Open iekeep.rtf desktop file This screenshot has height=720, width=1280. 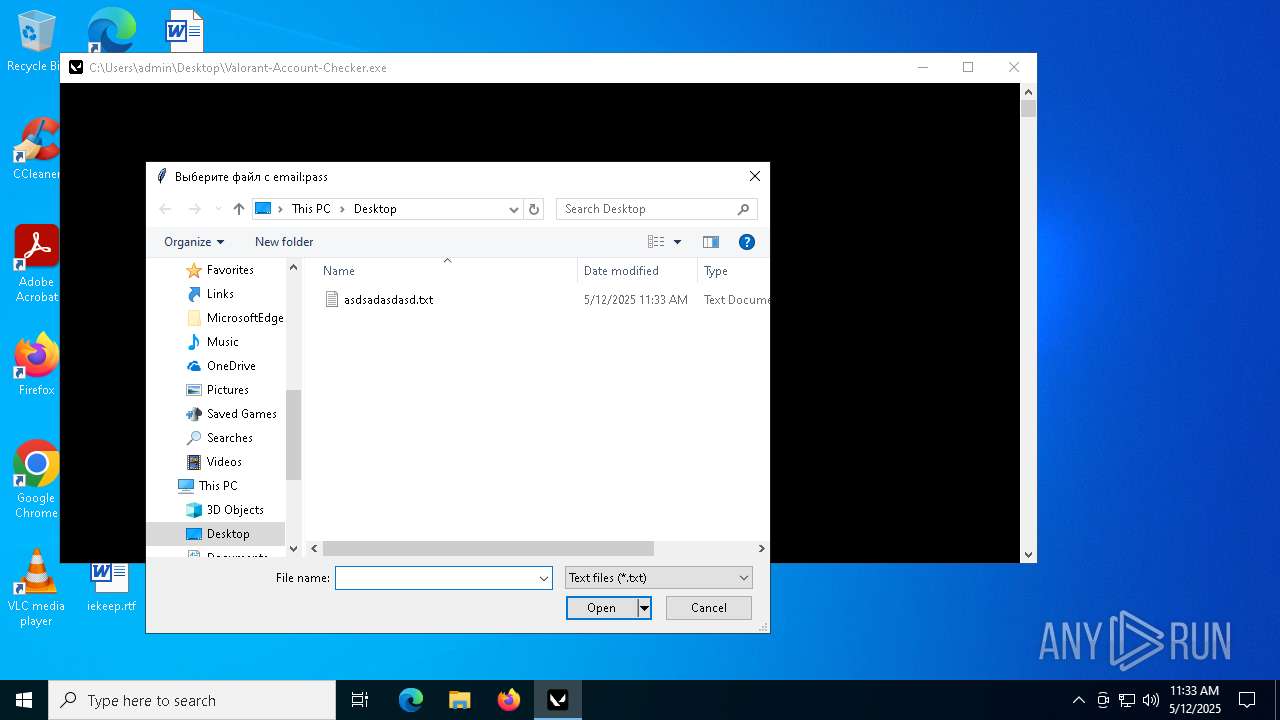tap(110, 585)
